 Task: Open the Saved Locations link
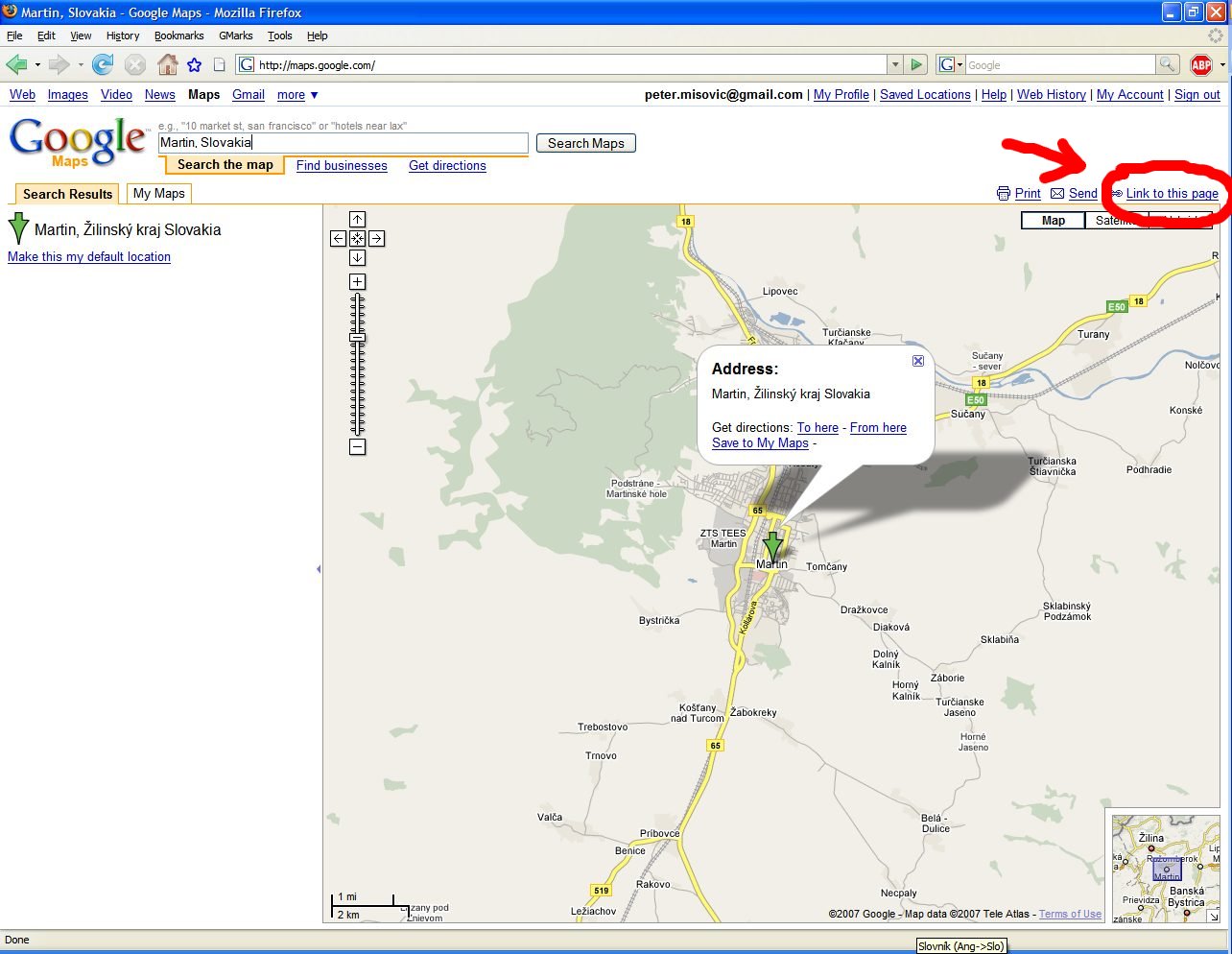[925, 94]
